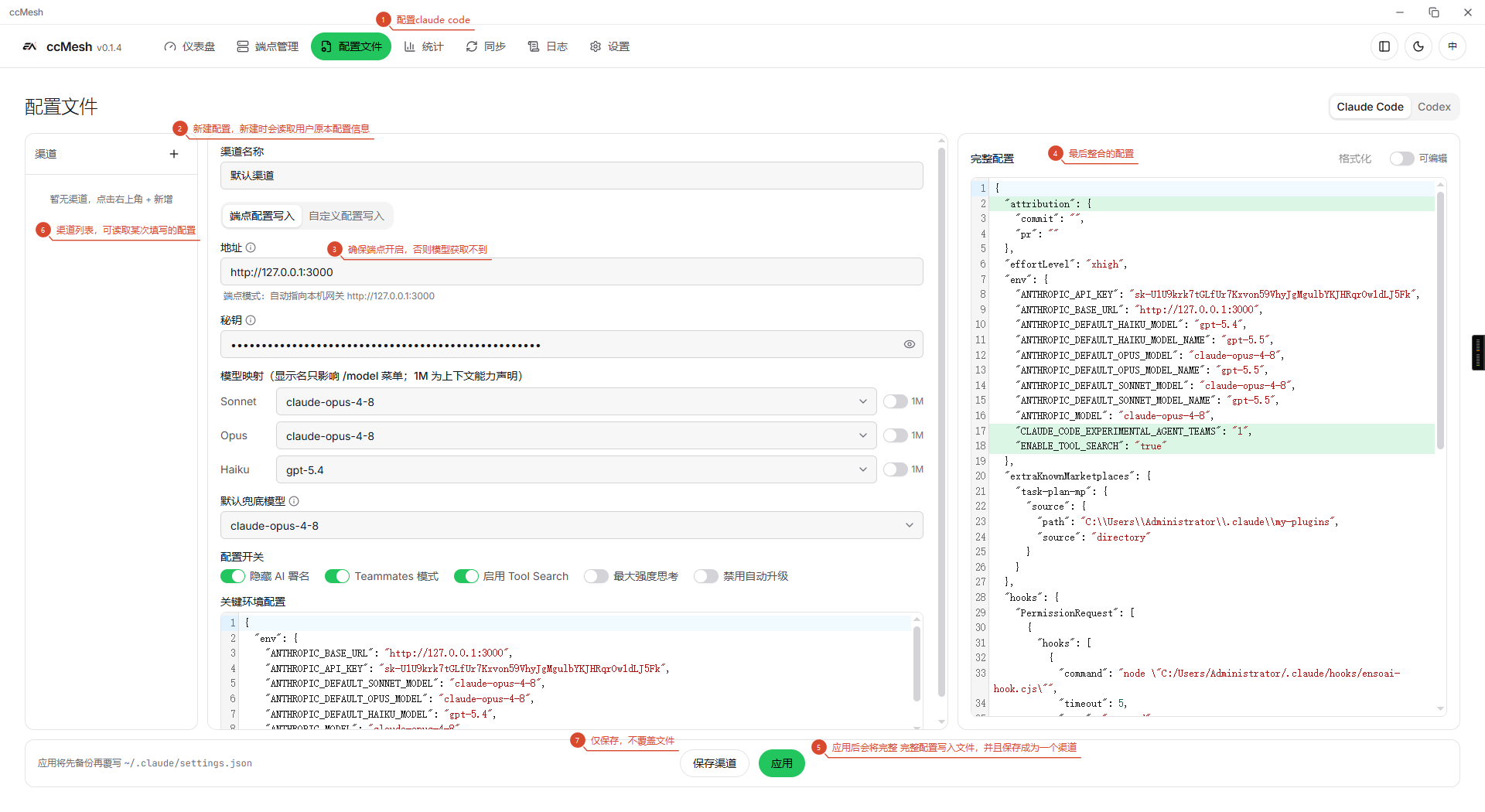Open the 统计 statistics tab

click(x=424, y=46)
